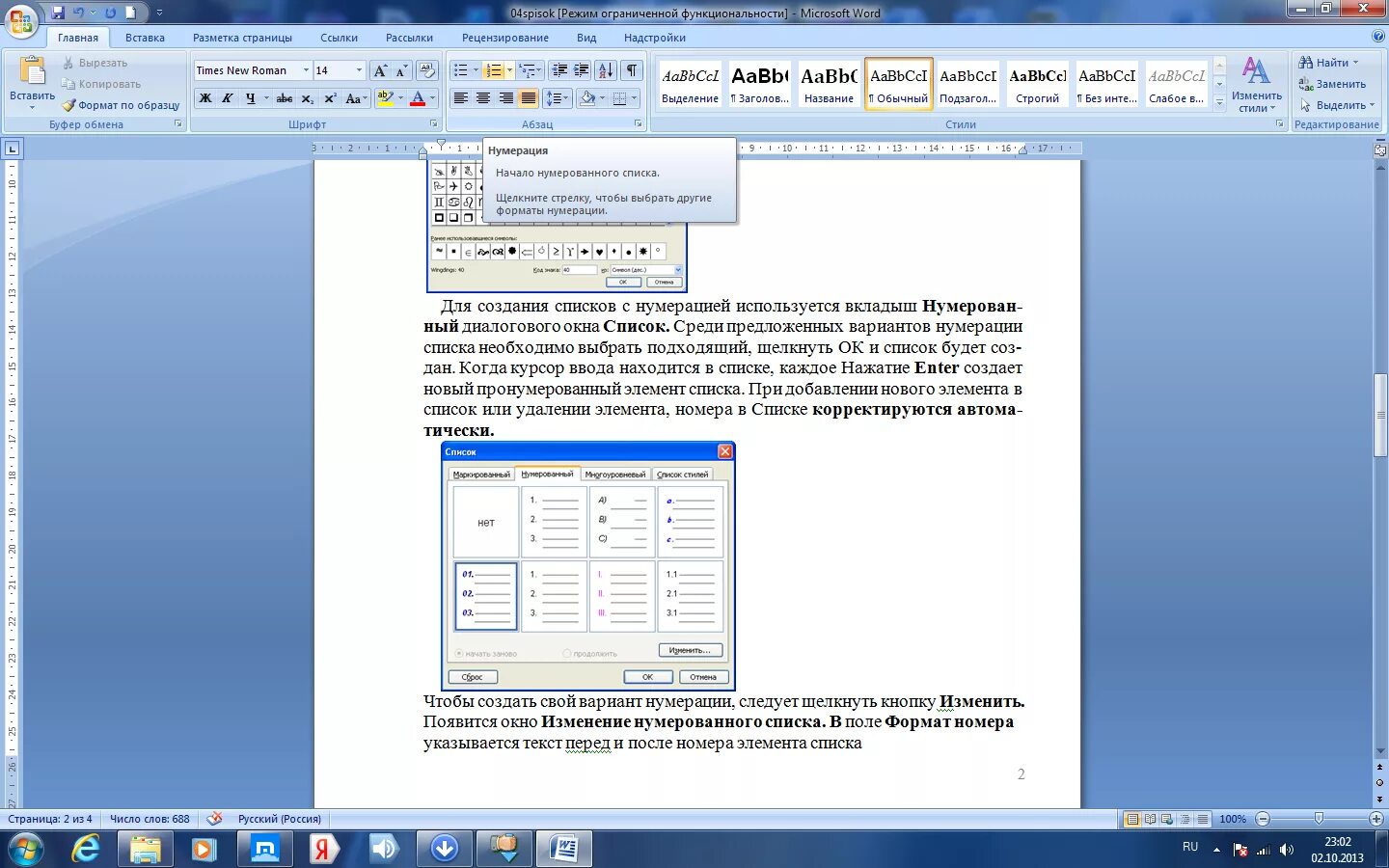Toggle Show/Hide paragraph marks (¶)
This screenshot has width=1389, height=868.
click(x=632, y=70)
